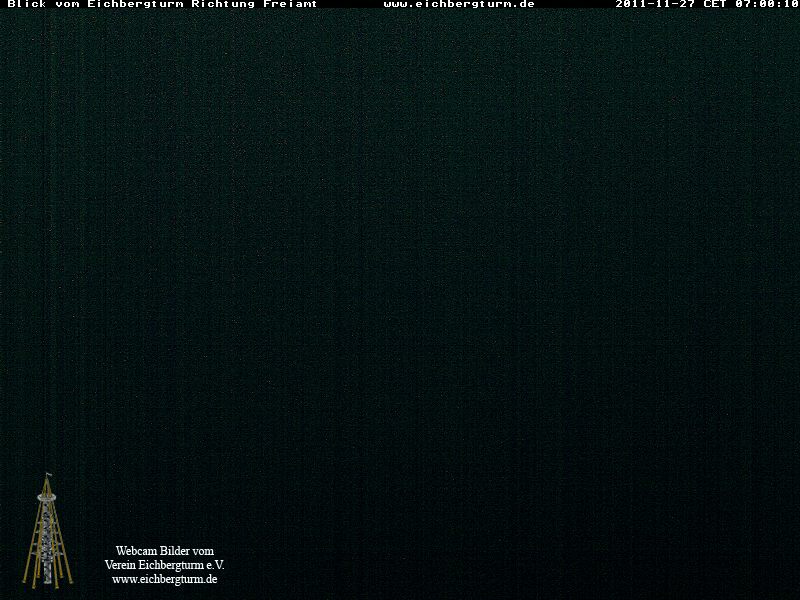Click the word 'Verein' in the caption
Viewport: 800px width, 600px height.
tap(122, 565)
